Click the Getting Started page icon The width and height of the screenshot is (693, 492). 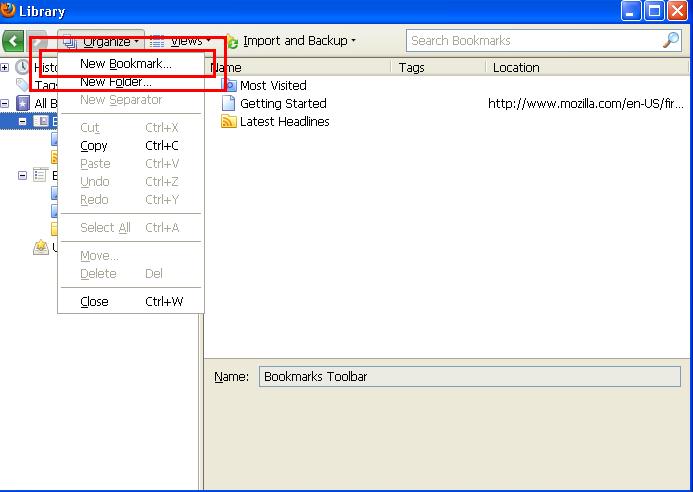pos(228,104)
